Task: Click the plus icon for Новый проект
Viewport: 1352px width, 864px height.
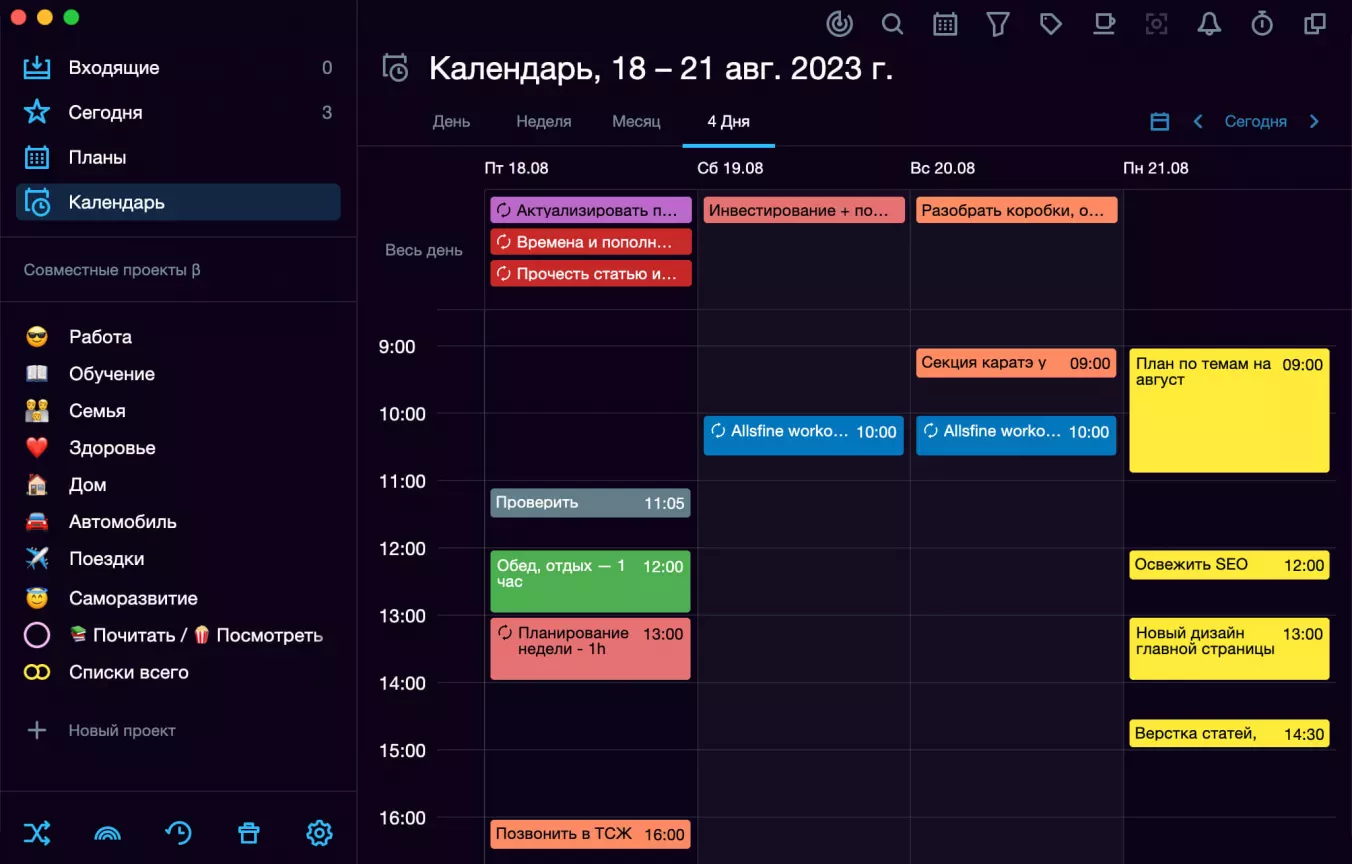Action: click(x=37, y=730)
